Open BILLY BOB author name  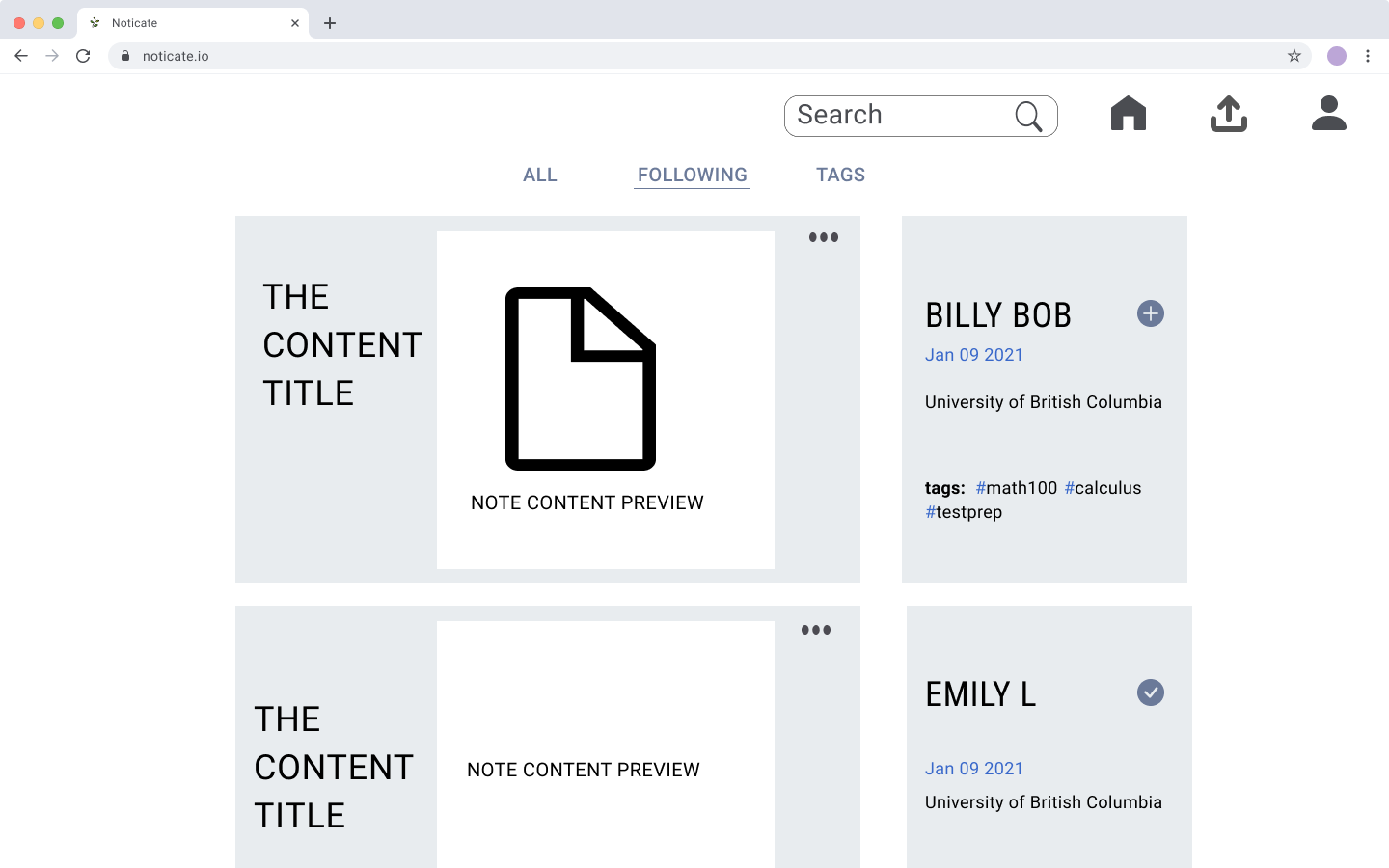coord(998,315)
